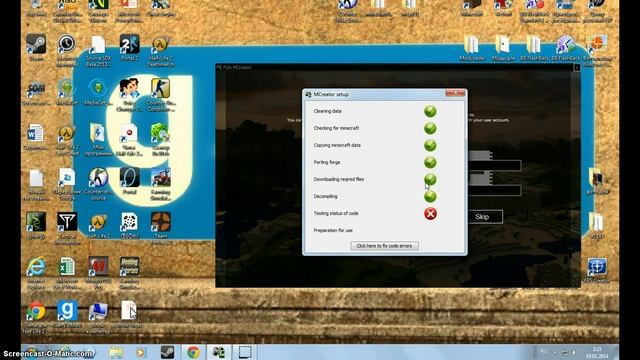The height and width of the screenshot is (360, 640).
Task: Click the lower input field in the Pylo MCreator window
Action: point(495,190)
